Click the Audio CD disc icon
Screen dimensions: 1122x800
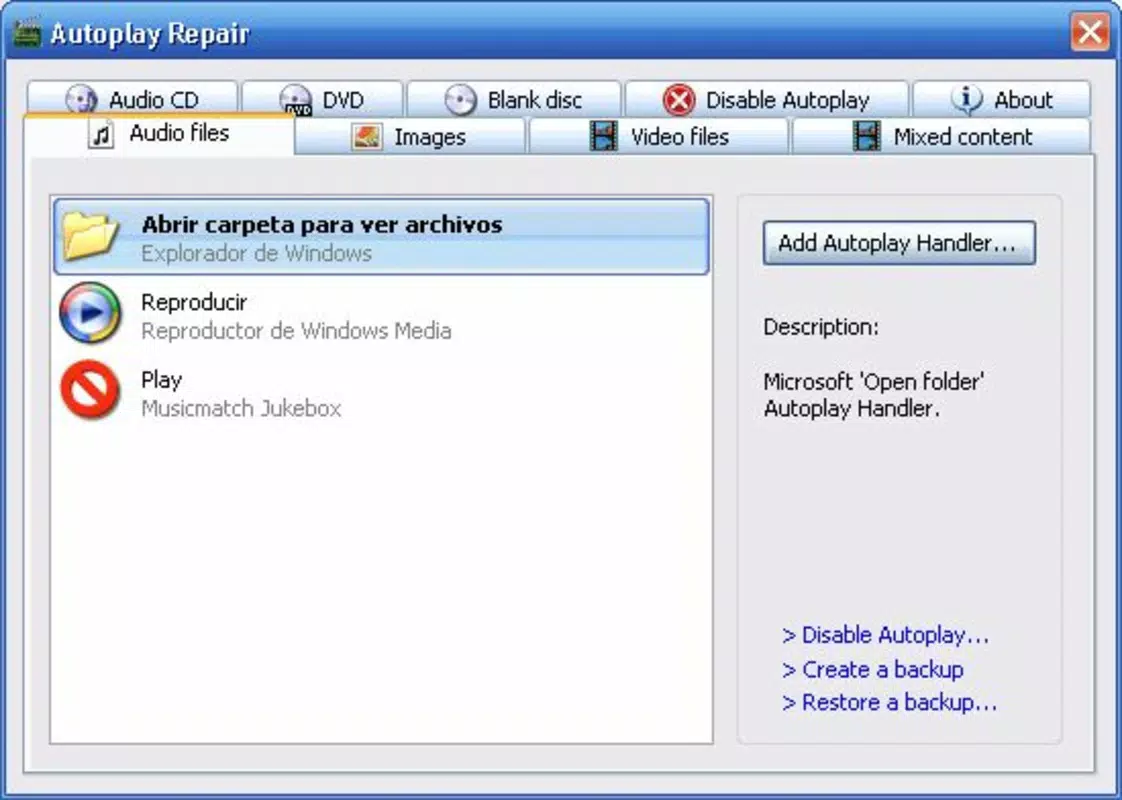pyautogui.click(x=81, y=99)
